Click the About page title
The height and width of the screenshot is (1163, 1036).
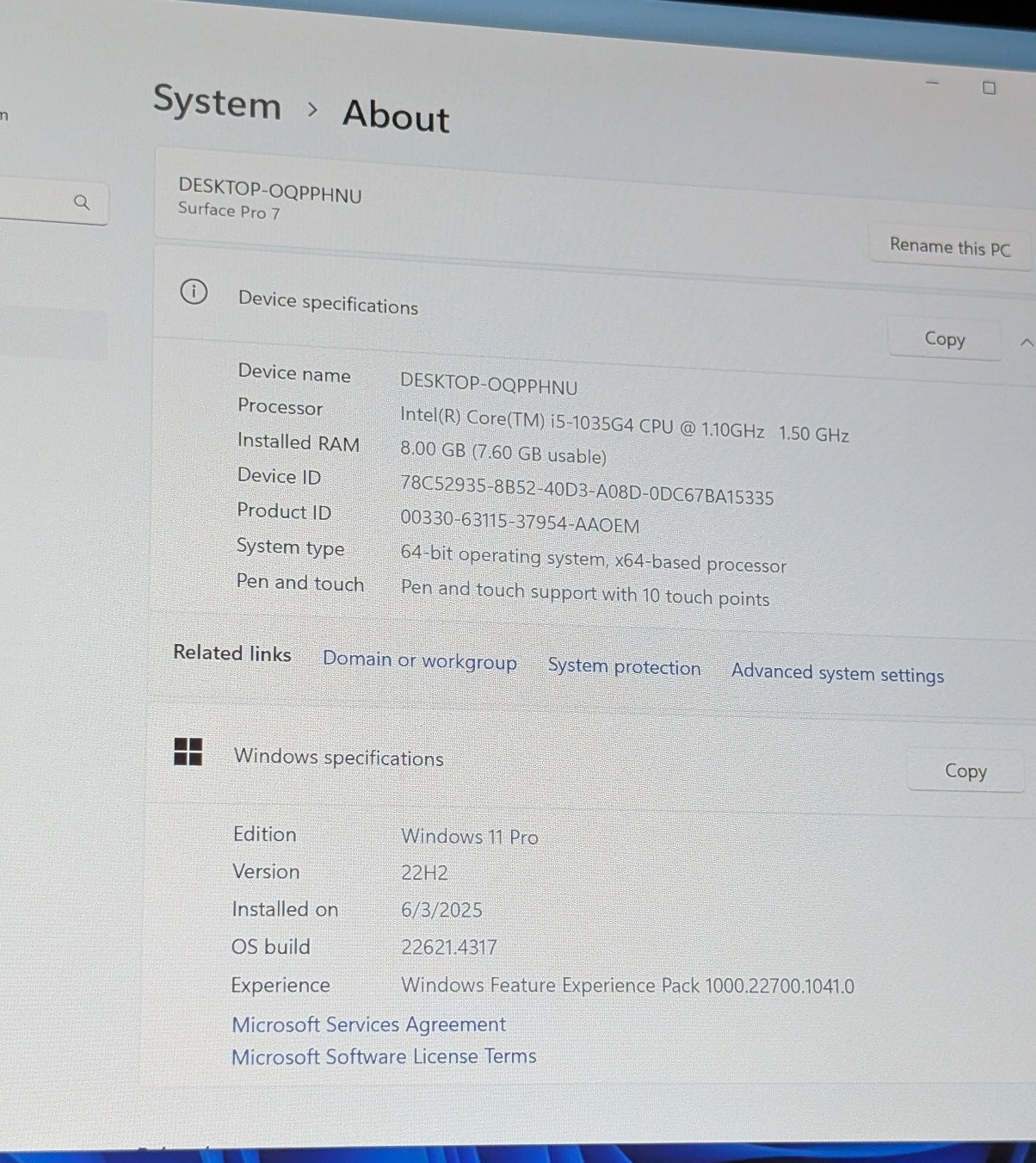tap(396, 115)
